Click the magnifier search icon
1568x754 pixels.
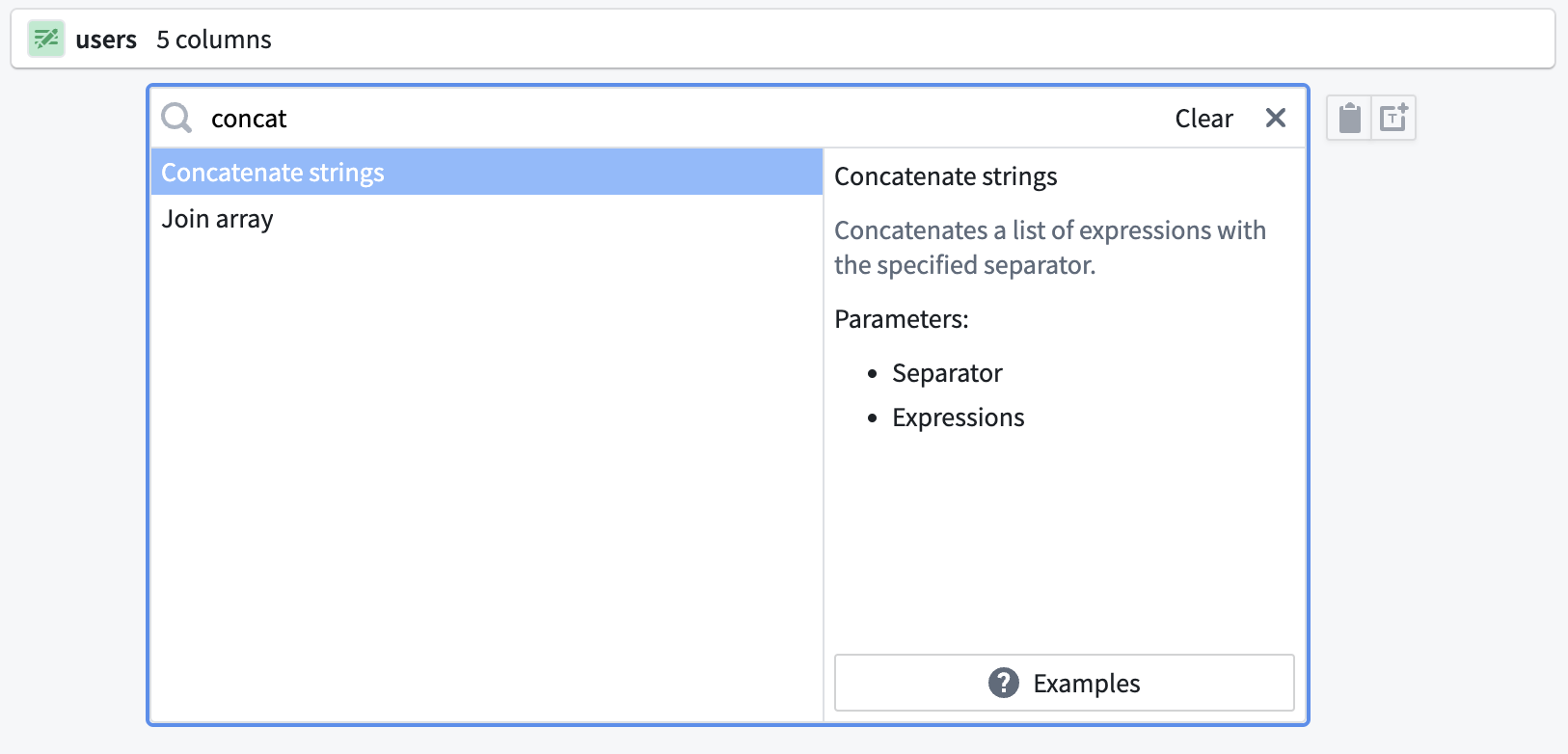[x=176, y=118]
